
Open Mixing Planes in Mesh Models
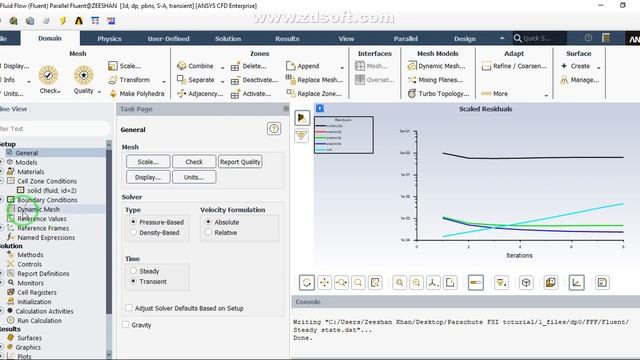click(435, 80)
